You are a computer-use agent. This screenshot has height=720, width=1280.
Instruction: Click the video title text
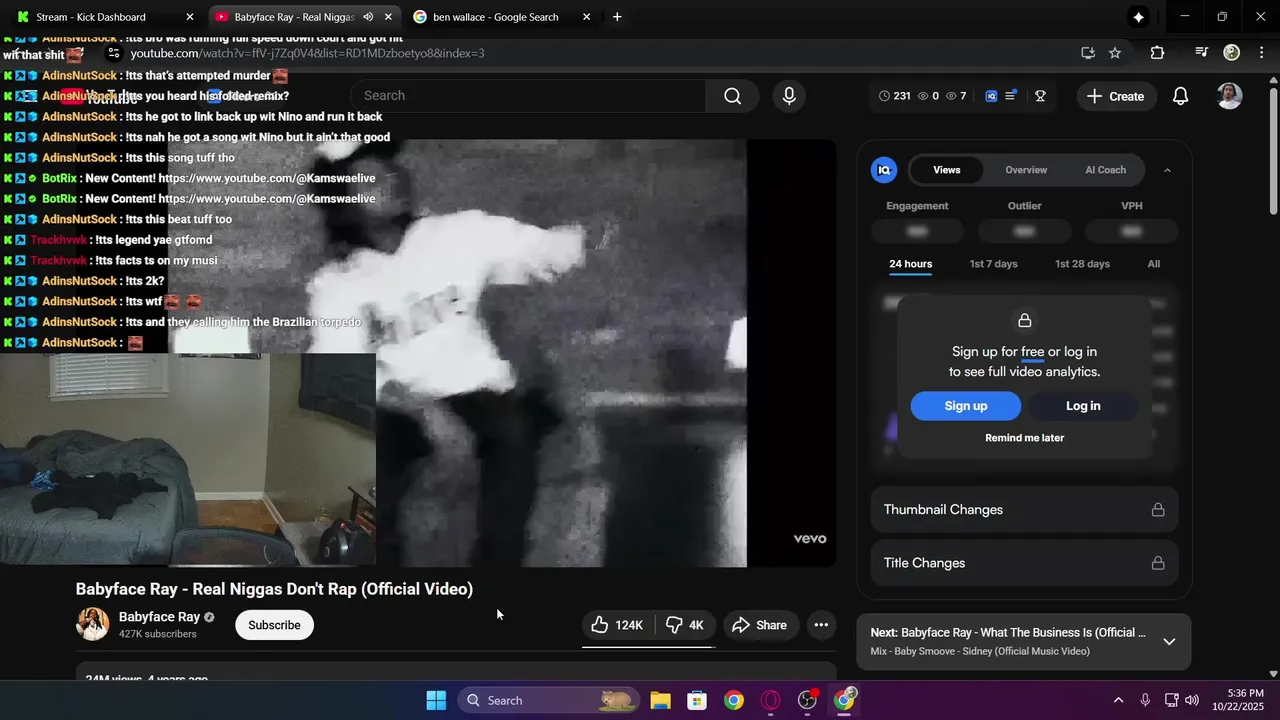click(x=274, y=589)
